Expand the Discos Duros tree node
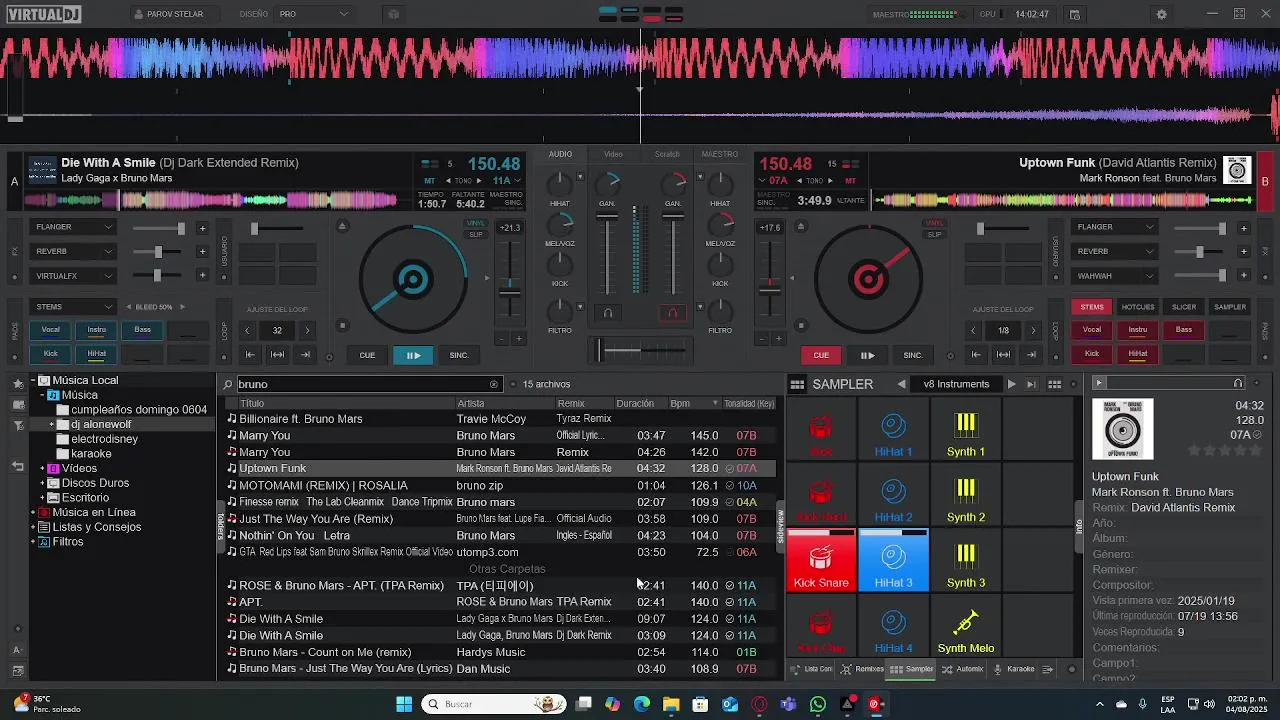Image resolution: width=1280 pixels, height=720 pixels. [42, 483]
